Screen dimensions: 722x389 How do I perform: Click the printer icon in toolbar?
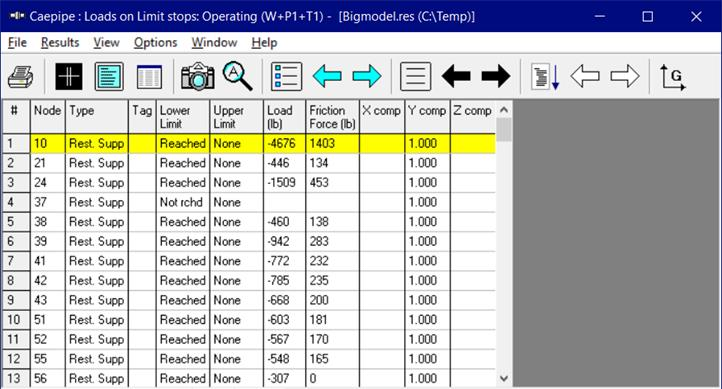(21, 76)
